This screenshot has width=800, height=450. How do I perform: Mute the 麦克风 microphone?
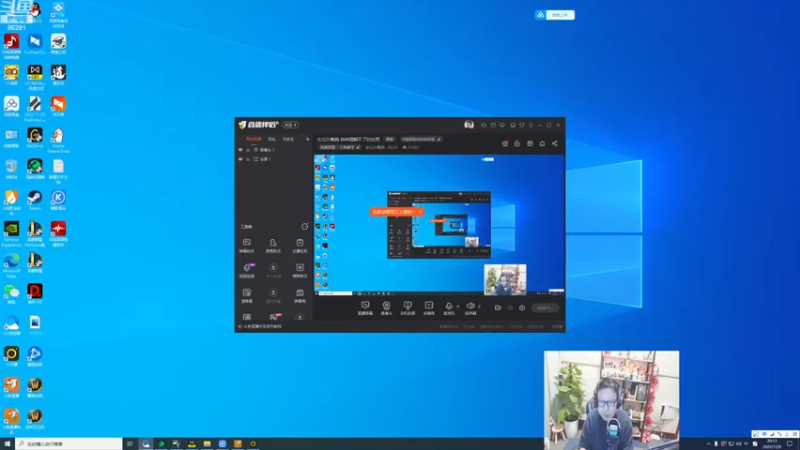click(x=449, y=308)
